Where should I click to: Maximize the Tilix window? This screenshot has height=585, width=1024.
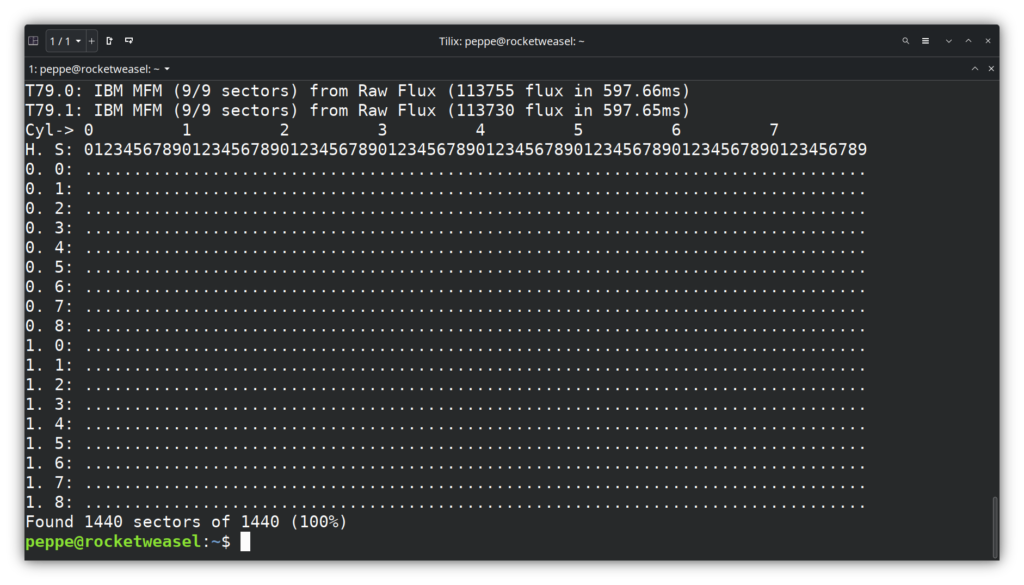tap(969, 41)
